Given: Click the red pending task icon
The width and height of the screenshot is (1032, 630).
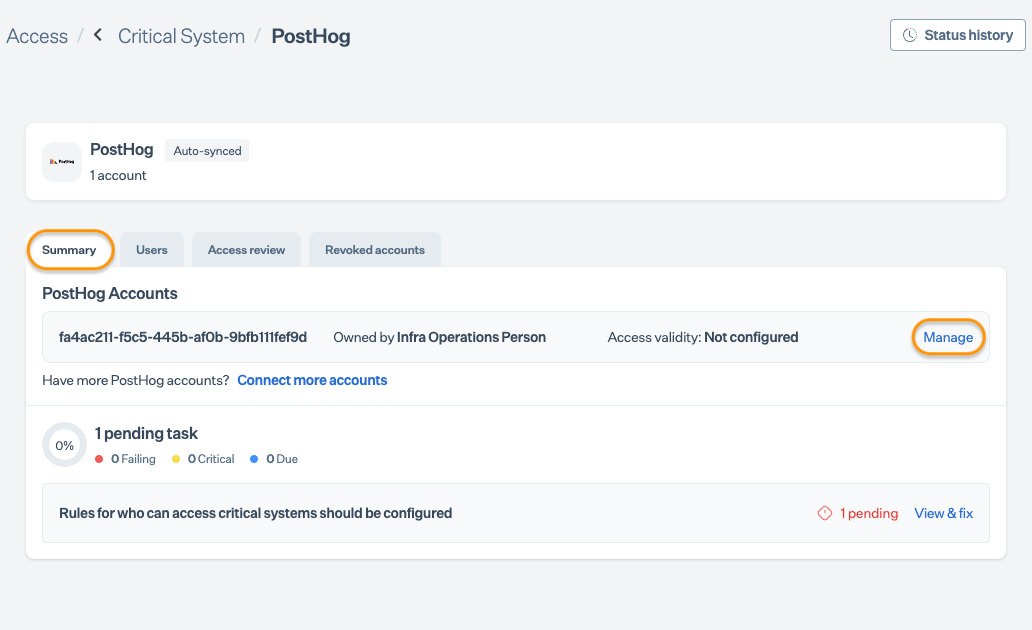Looking at the screenshot, I should pos(825,513).
